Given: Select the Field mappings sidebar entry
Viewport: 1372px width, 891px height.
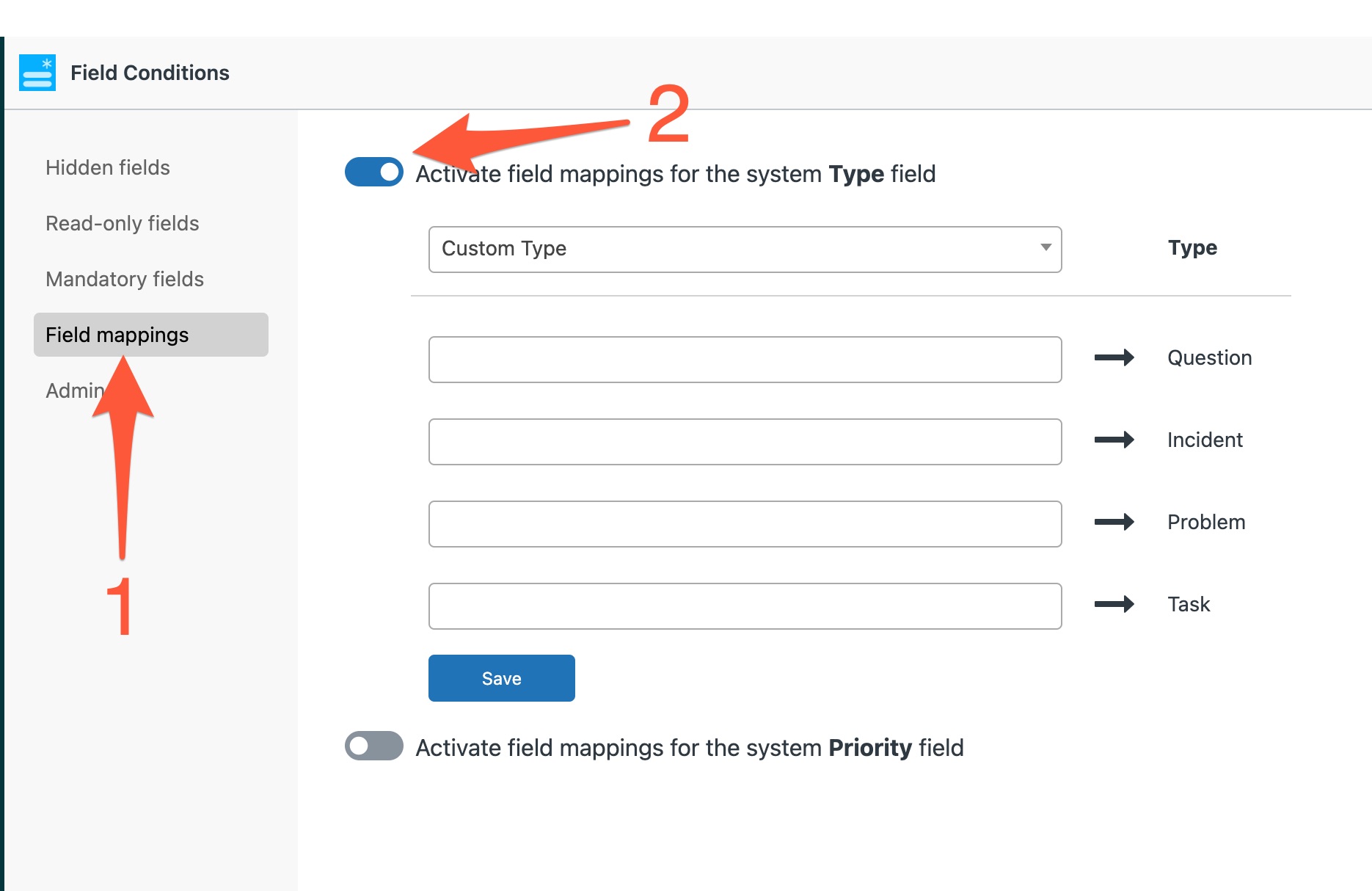Looking at the screenshot, I should (117, 335).
